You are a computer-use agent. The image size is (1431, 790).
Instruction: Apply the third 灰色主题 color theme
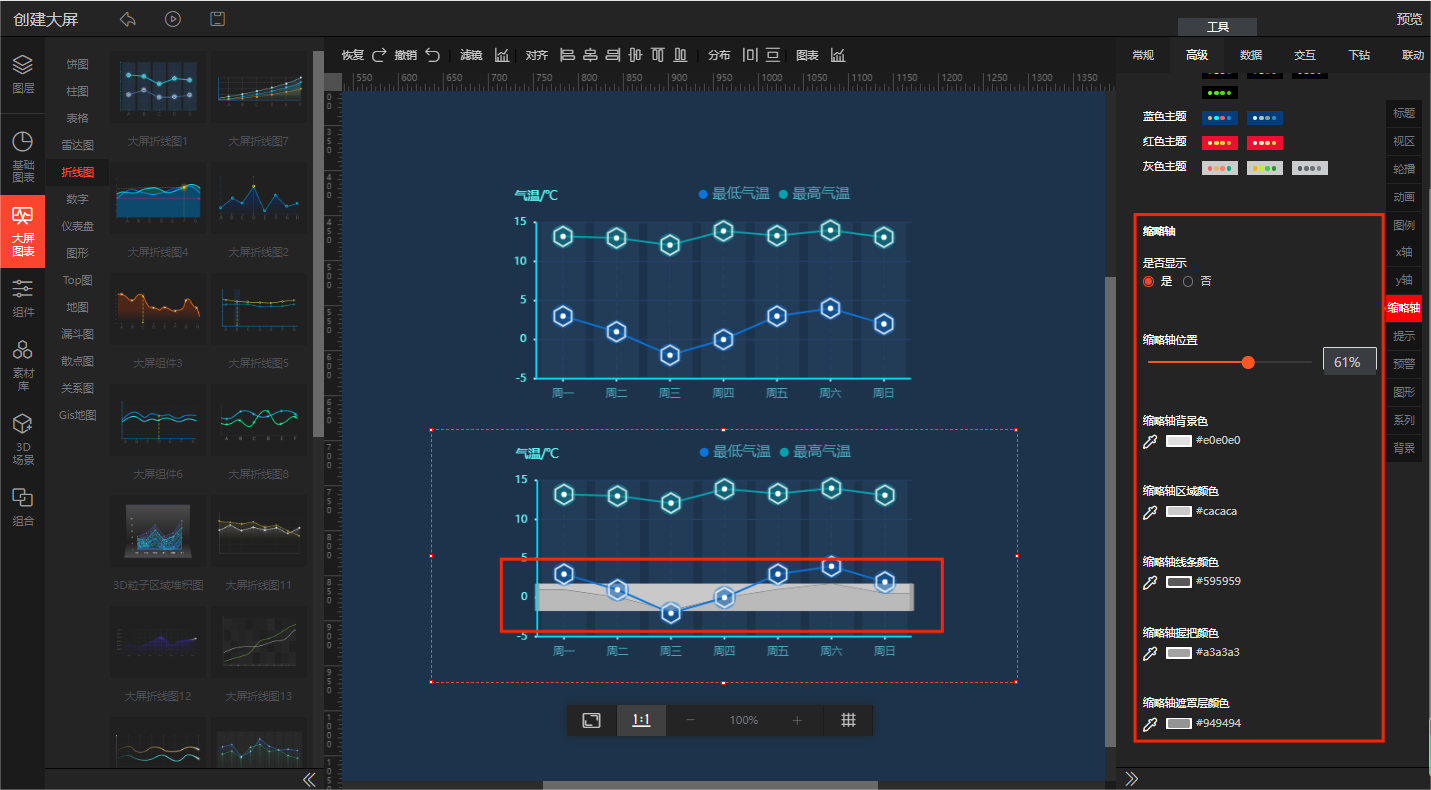coord(1310,168)
